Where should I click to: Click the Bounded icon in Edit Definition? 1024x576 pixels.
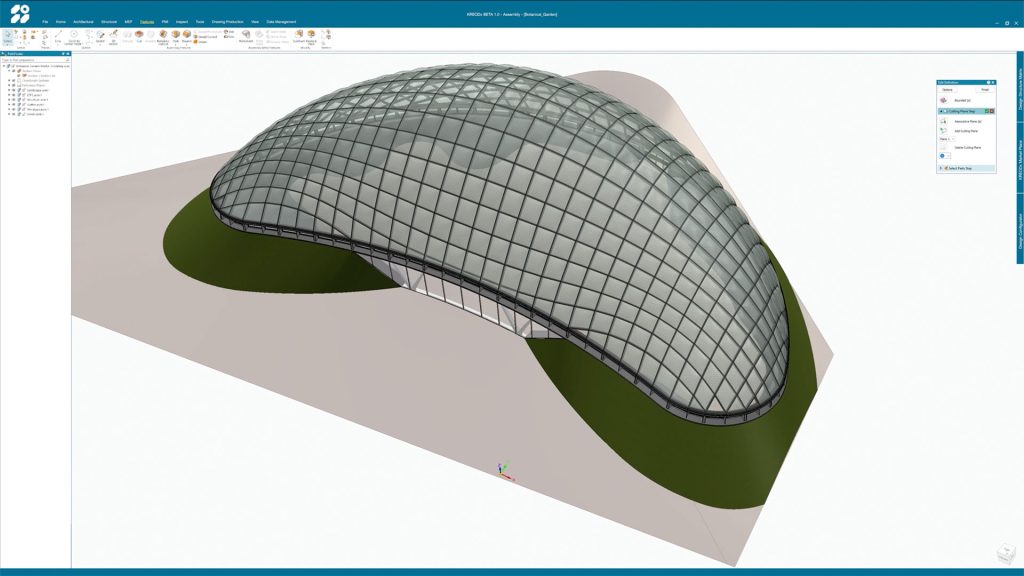coord(943,100)
